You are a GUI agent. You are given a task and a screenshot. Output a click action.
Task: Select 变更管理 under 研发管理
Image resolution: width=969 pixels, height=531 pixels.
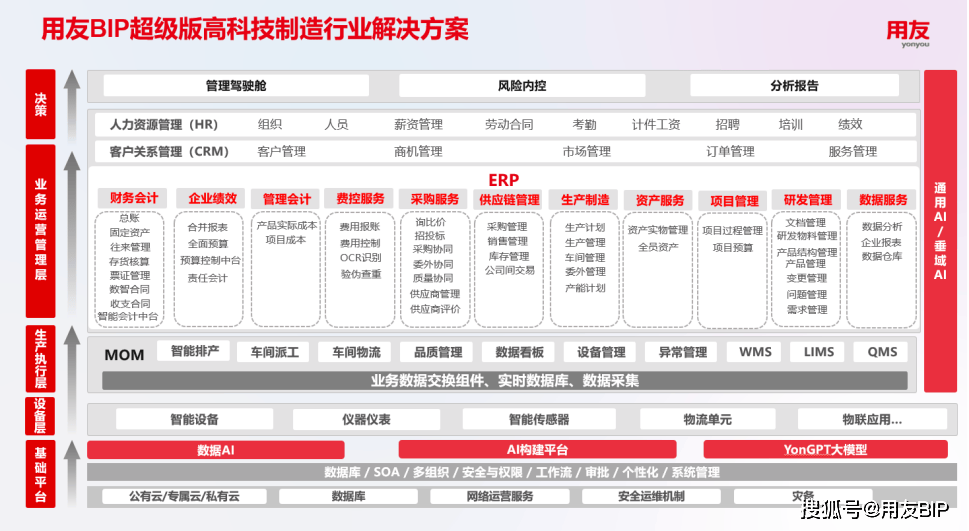point(806,278)
